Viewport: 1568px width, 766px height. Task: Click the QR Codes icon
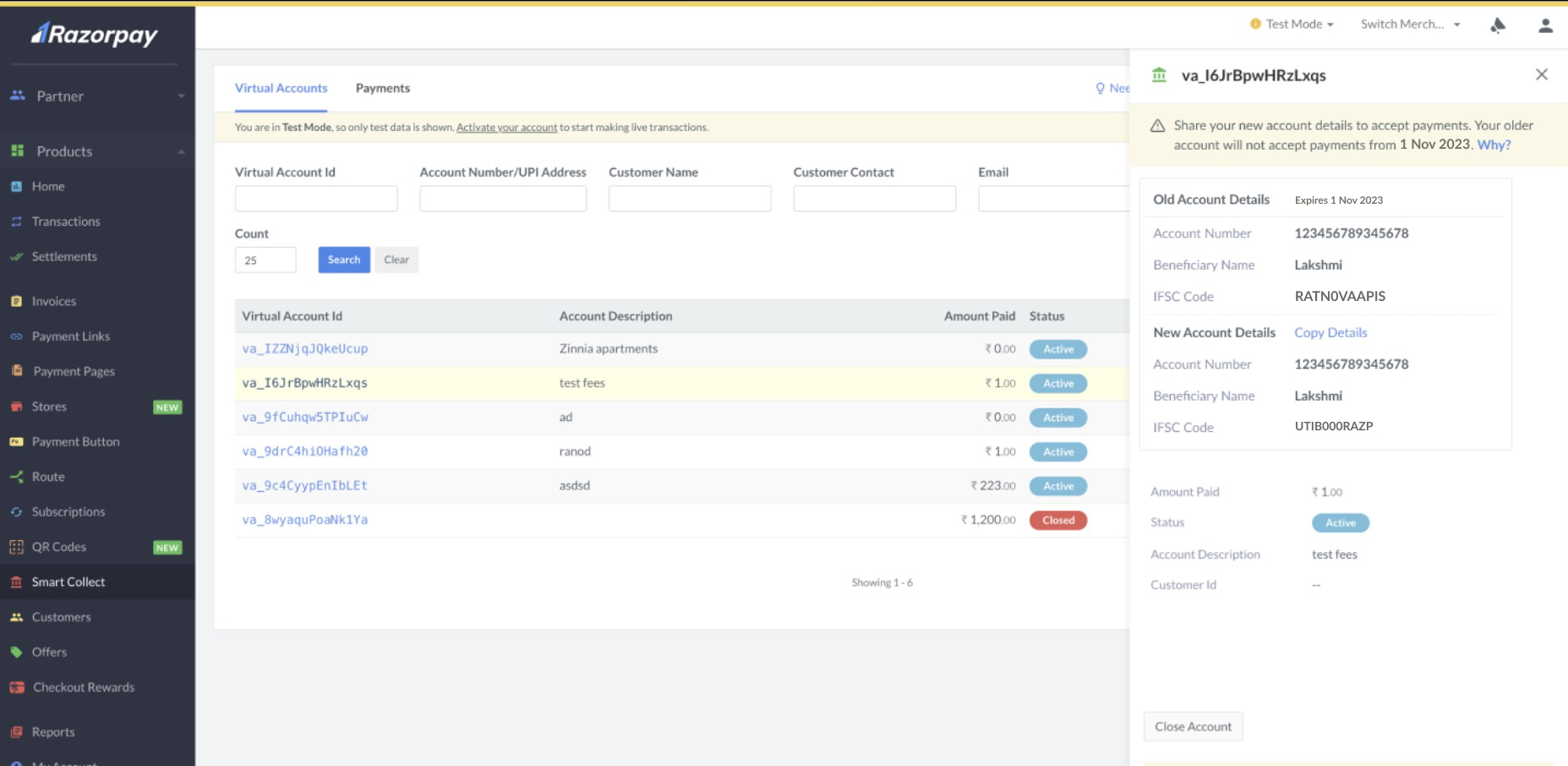coord(16,547)
